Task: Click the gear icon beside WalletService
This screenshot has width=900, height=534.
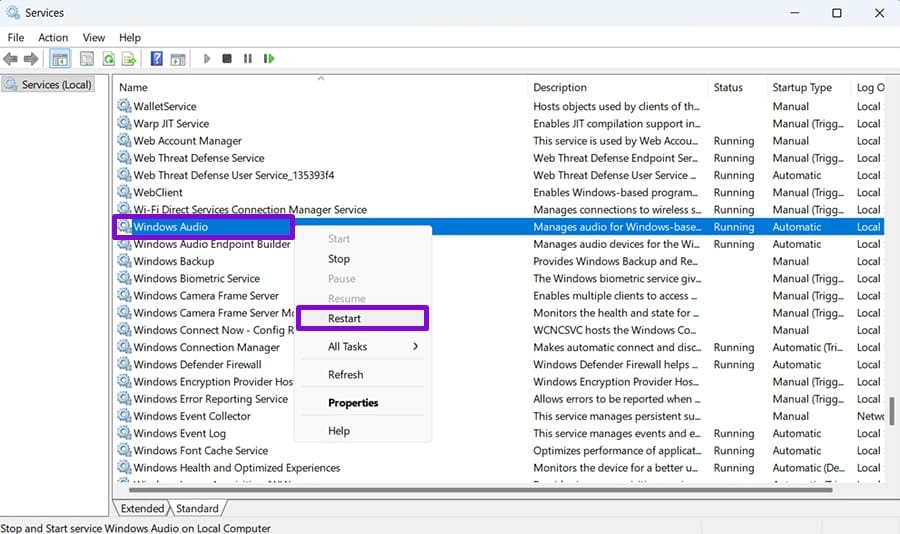Action: 124,106
